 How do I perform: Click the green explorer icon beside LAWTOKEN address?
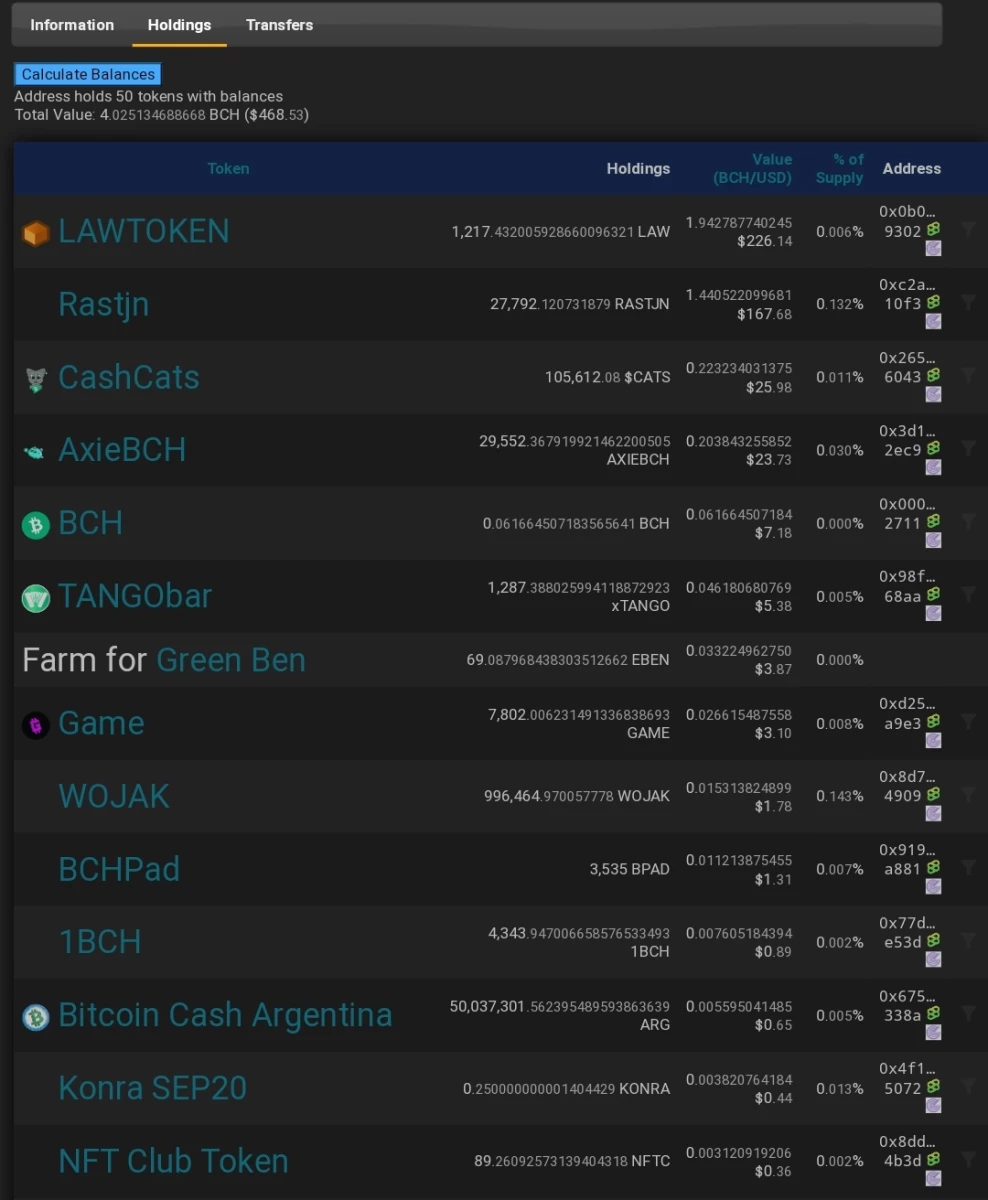click(x=933, y=229)
